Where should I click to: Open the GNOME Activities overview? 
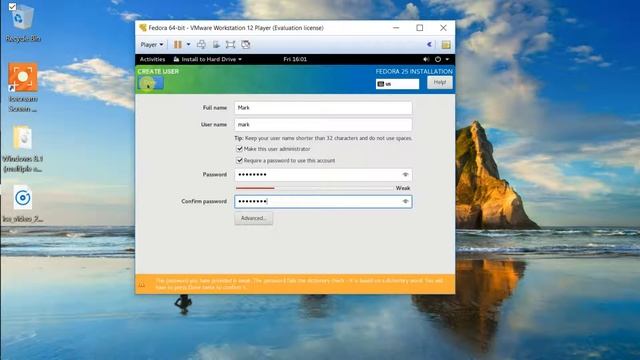coord(152,59)
